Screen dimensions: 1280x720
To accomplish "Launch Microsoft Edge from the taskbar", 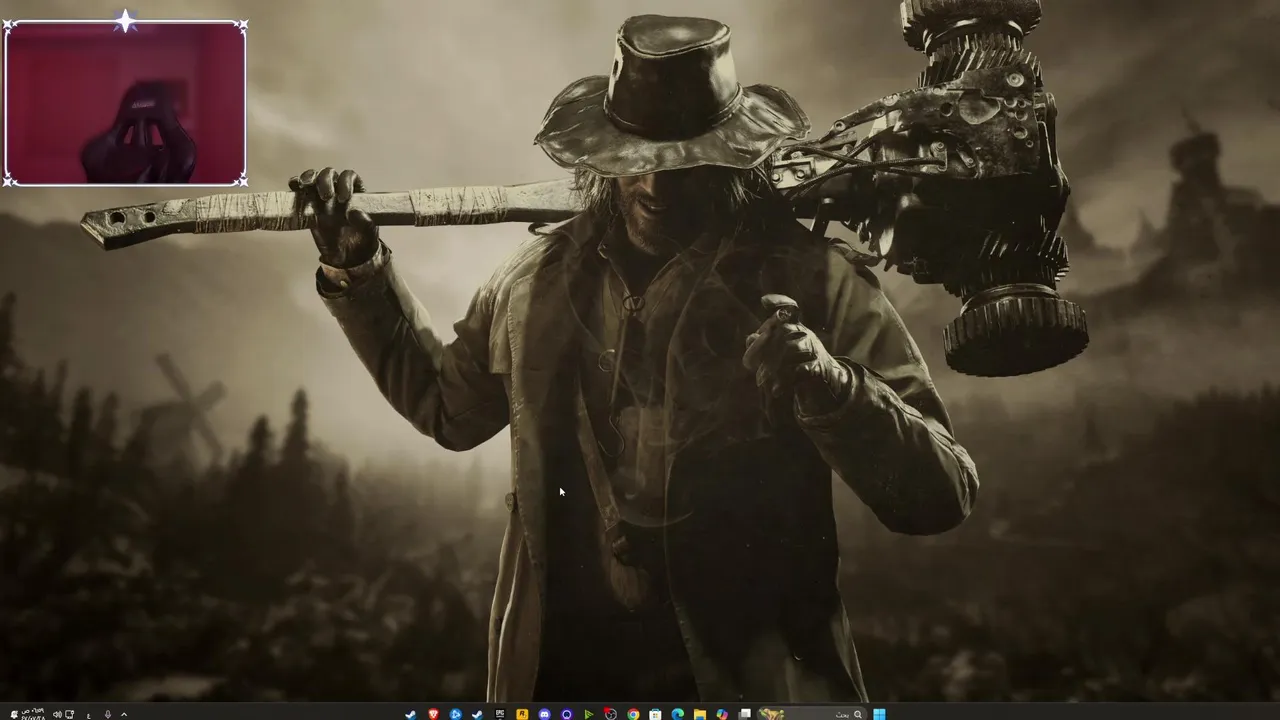I will (x=677, y=714).
